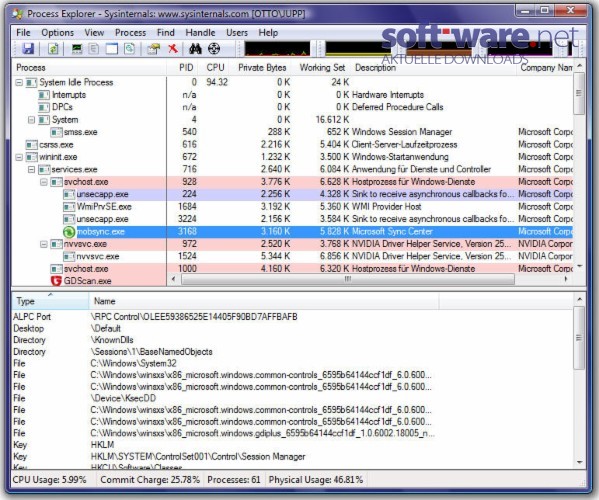The width and height of the screenshot is (599, 500).
Task: Click the Process Explorer title bar icon
Action: [17, 14]
